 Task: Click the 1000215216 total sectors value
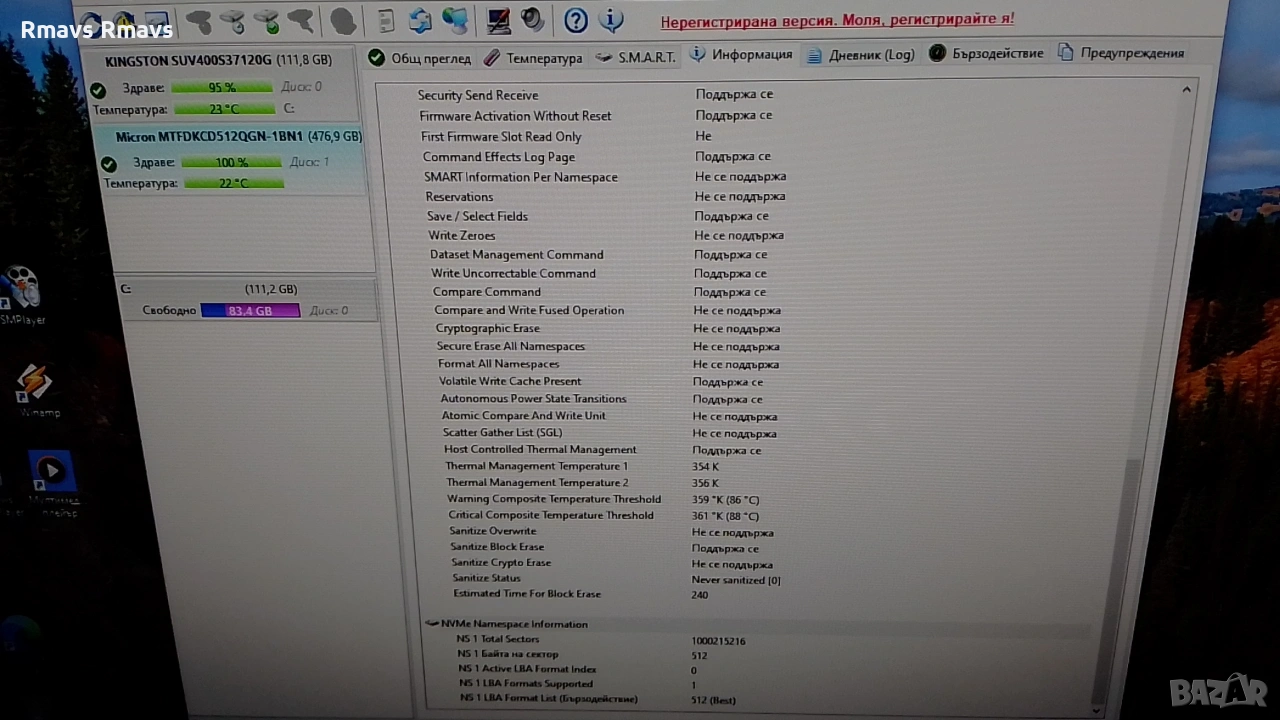tap(718, 641)
